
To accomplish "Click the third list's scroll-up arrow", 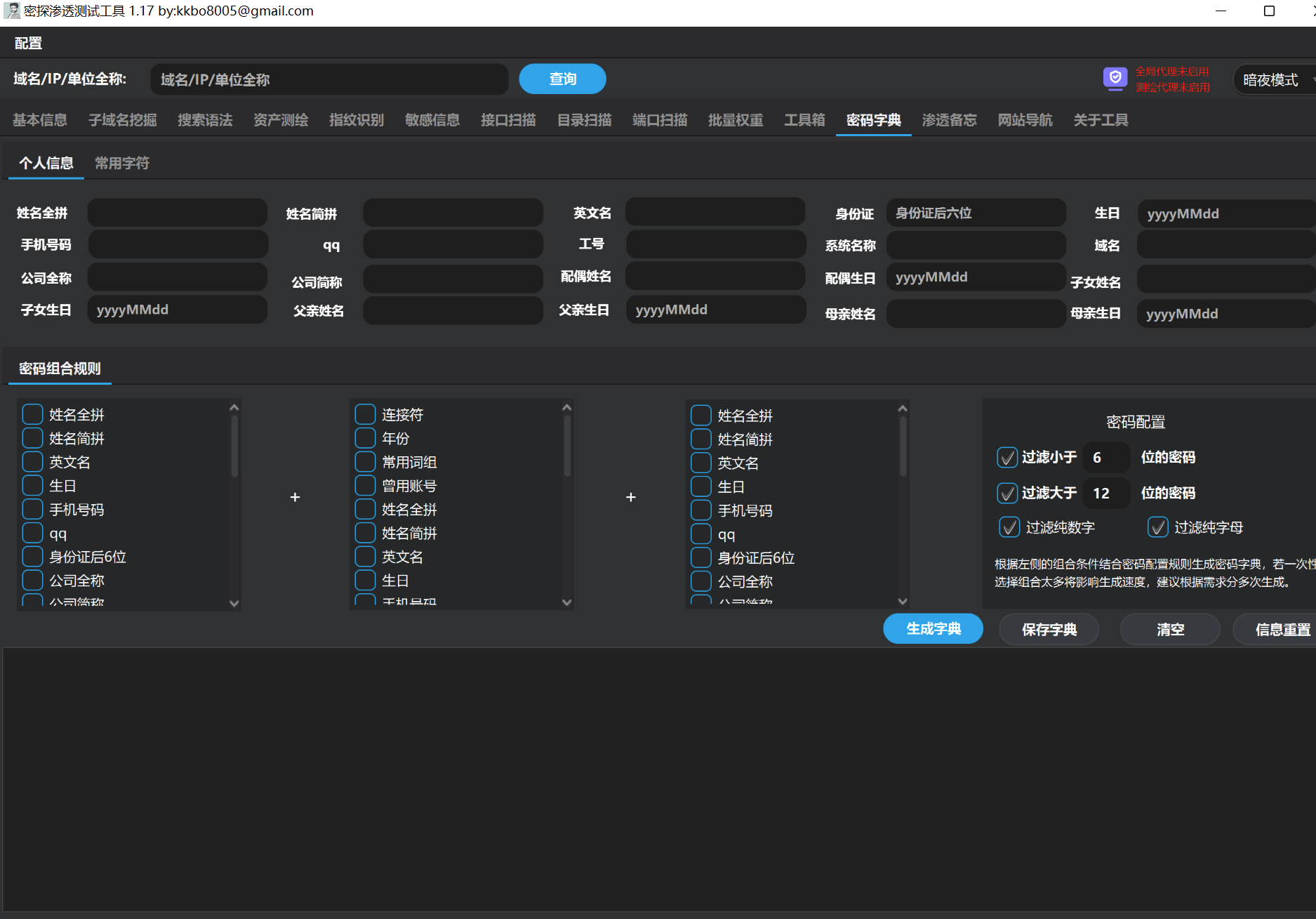I will [x=903, y=408].
